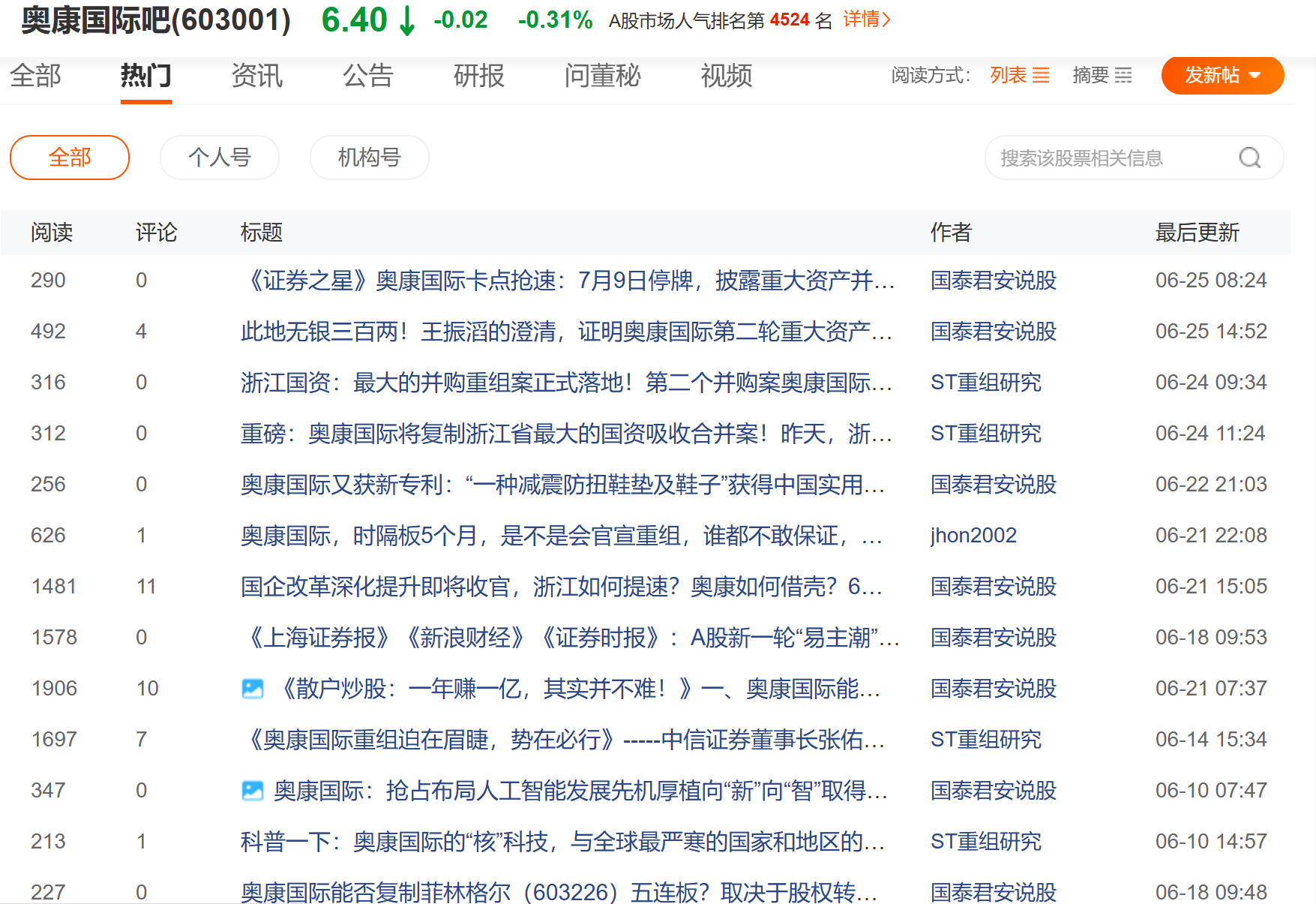Click the search magnifier icon

point(1249,158)
